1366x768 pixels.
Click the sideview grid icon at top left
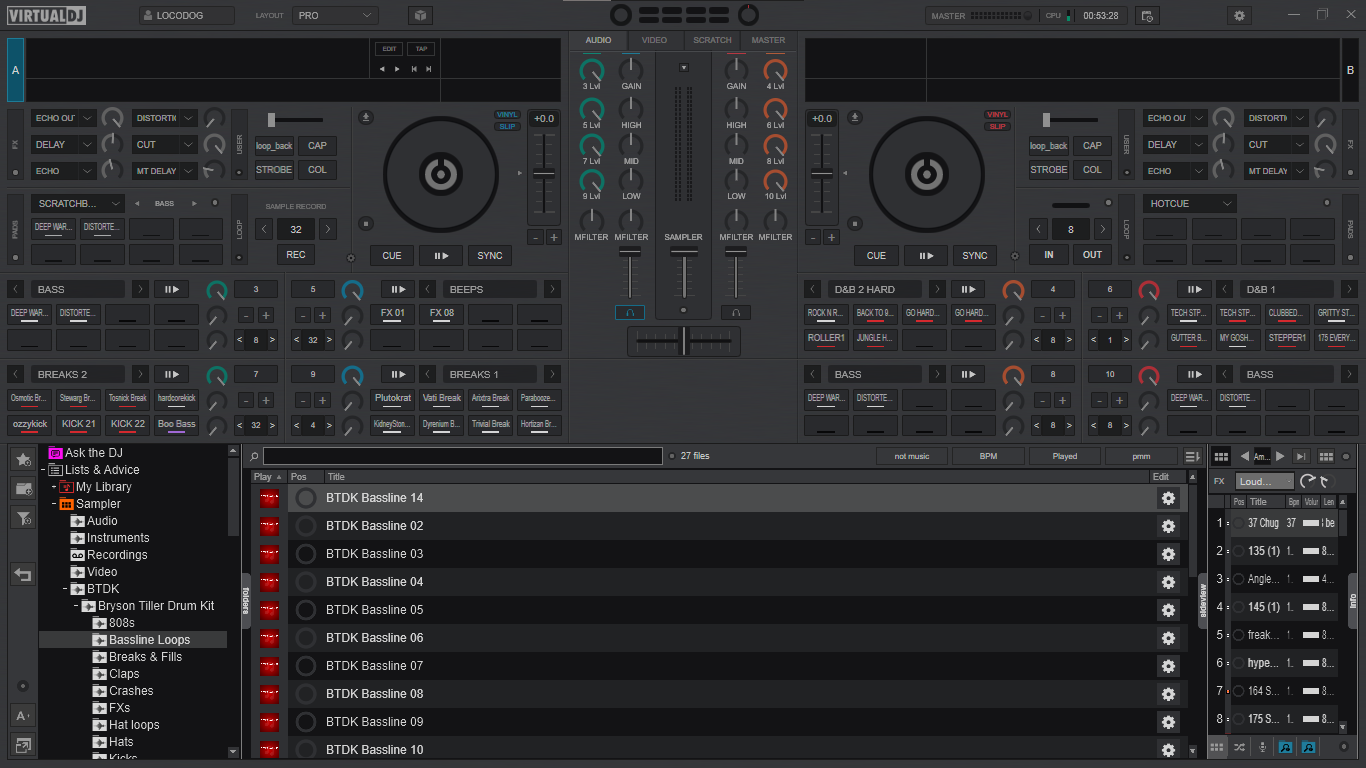[x=1221, y=456]
